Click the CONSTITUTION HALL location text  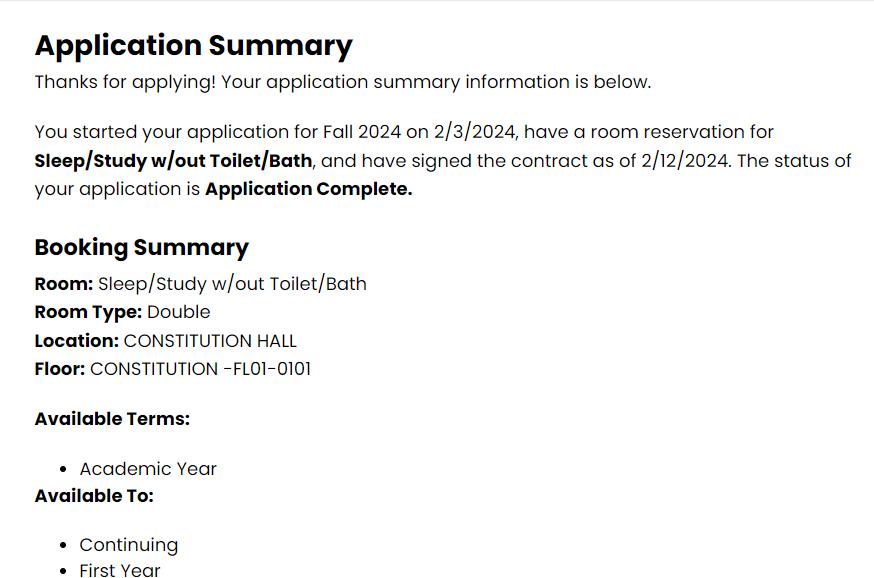point(210,341)
